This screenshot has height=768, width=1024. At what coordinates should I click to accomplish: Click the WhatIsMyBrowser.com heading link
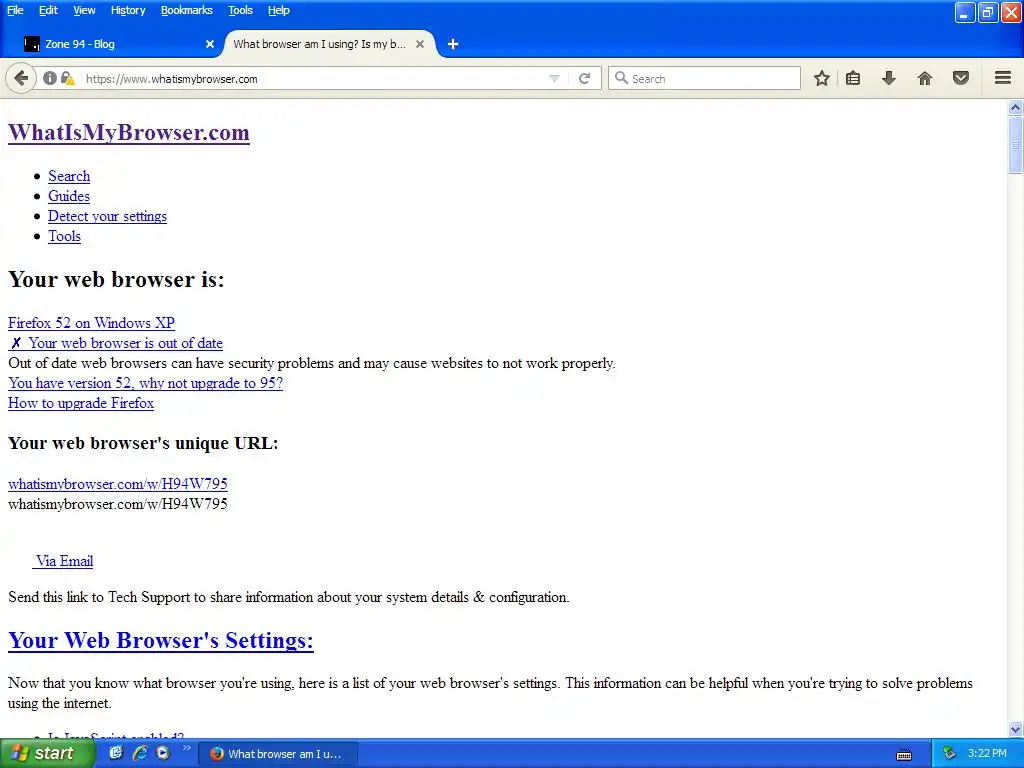pyautogui.click(x=129, y=133)
